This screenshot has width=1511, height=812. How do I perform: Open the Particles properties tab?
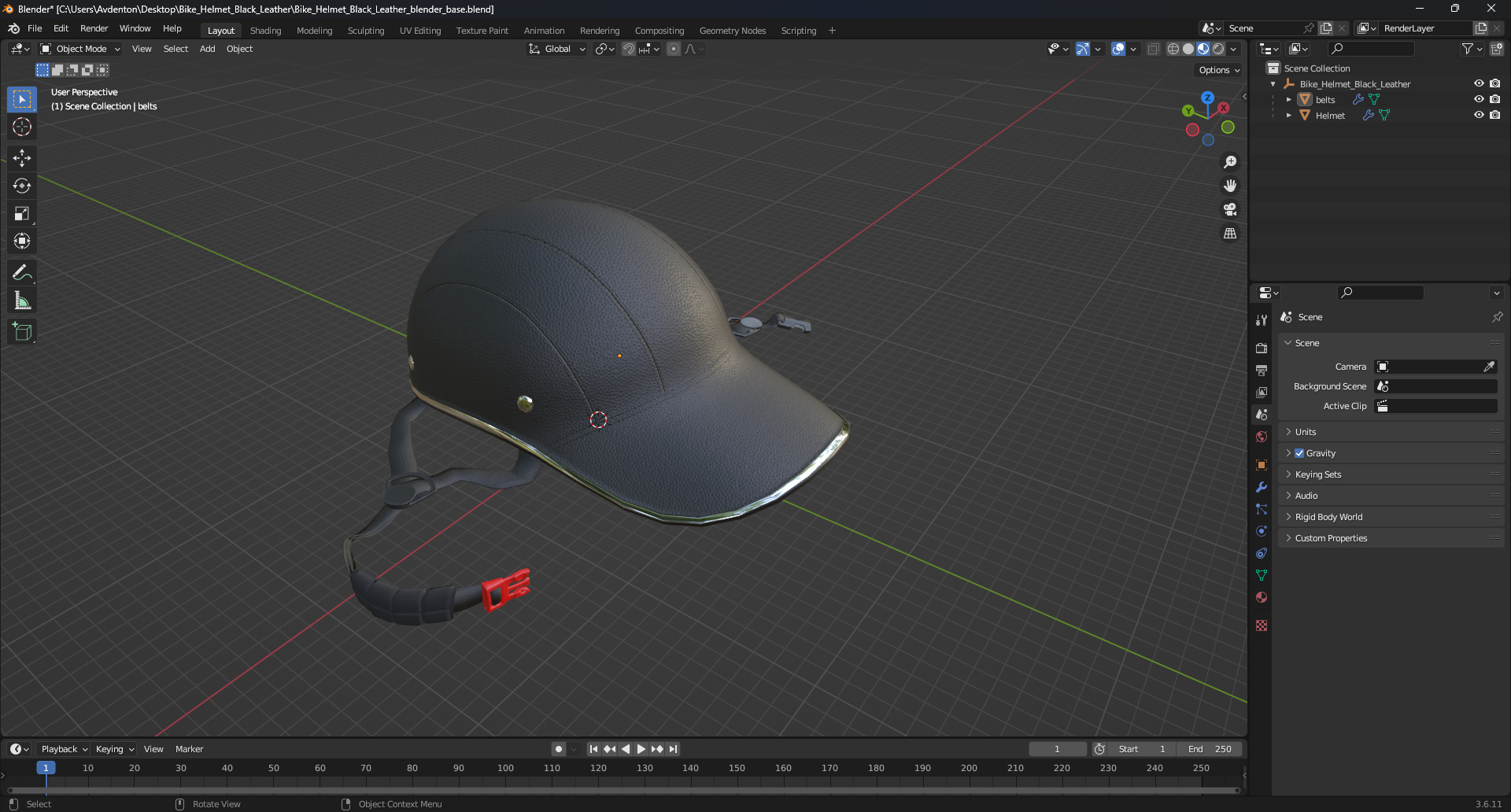[1262, 509]
